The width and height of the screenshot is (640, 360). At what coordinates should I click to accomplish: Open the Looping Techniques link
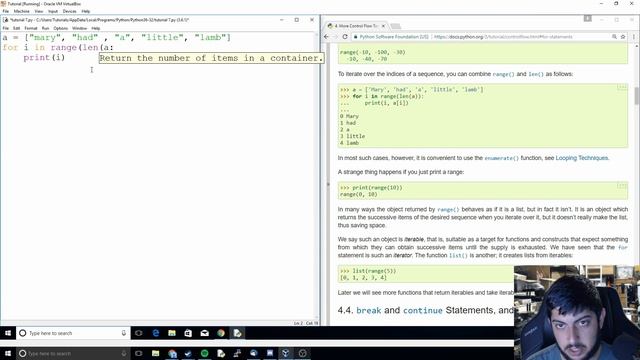pos(582,158)
